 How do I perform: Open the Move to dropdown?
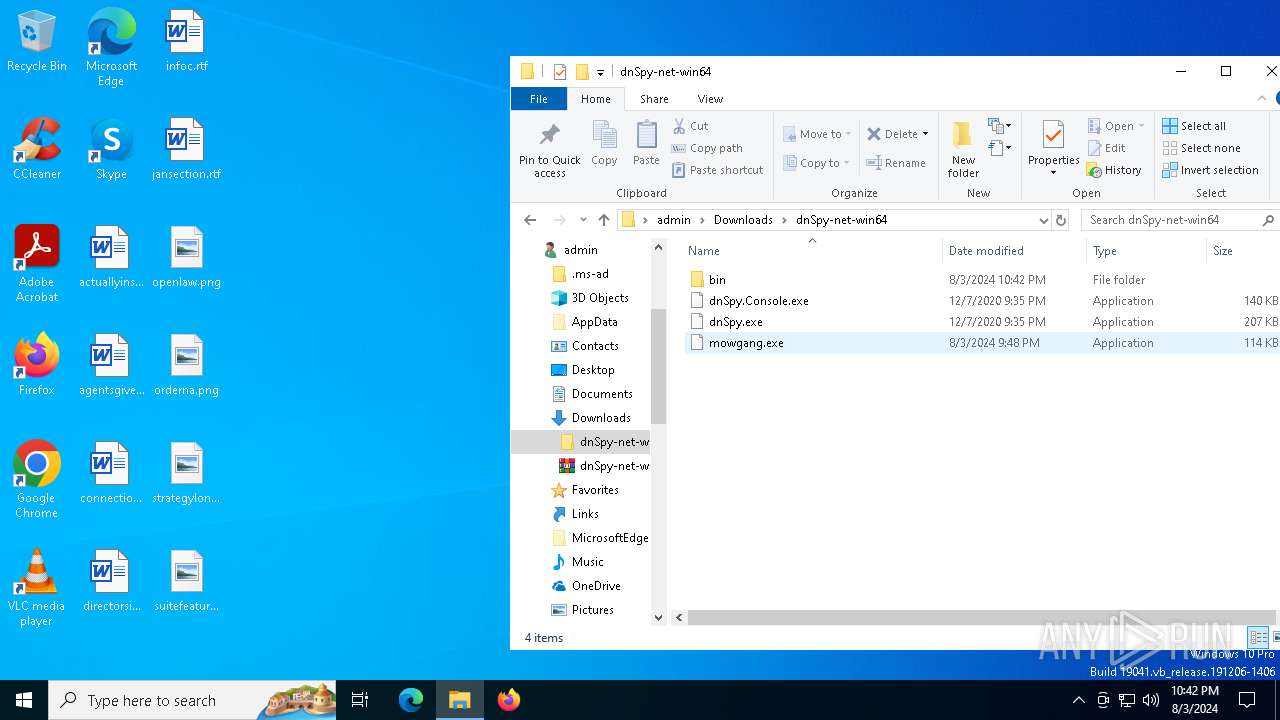(x=817, y=134)
